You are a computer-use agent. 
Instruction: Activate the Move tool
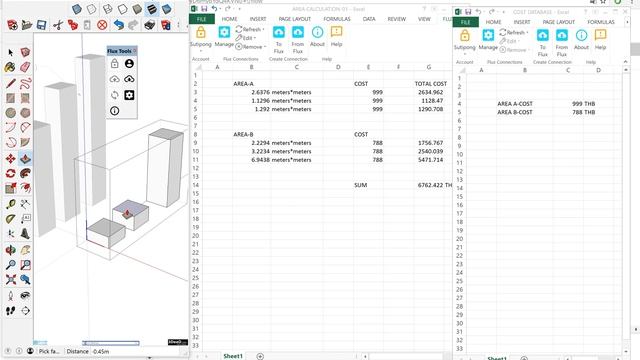click(11, 158)
